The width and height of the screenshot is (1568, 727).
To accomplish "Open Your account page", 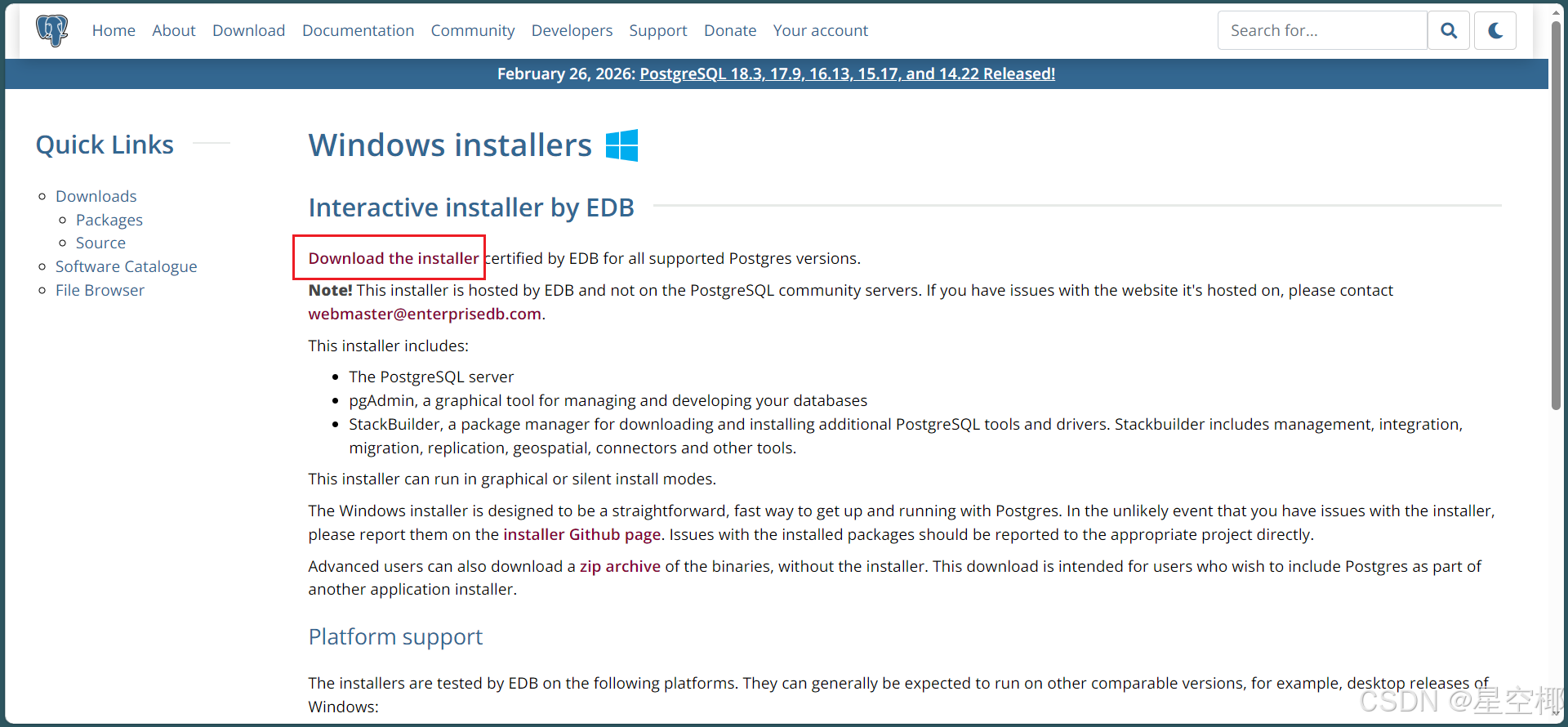I will click(821, 30).
